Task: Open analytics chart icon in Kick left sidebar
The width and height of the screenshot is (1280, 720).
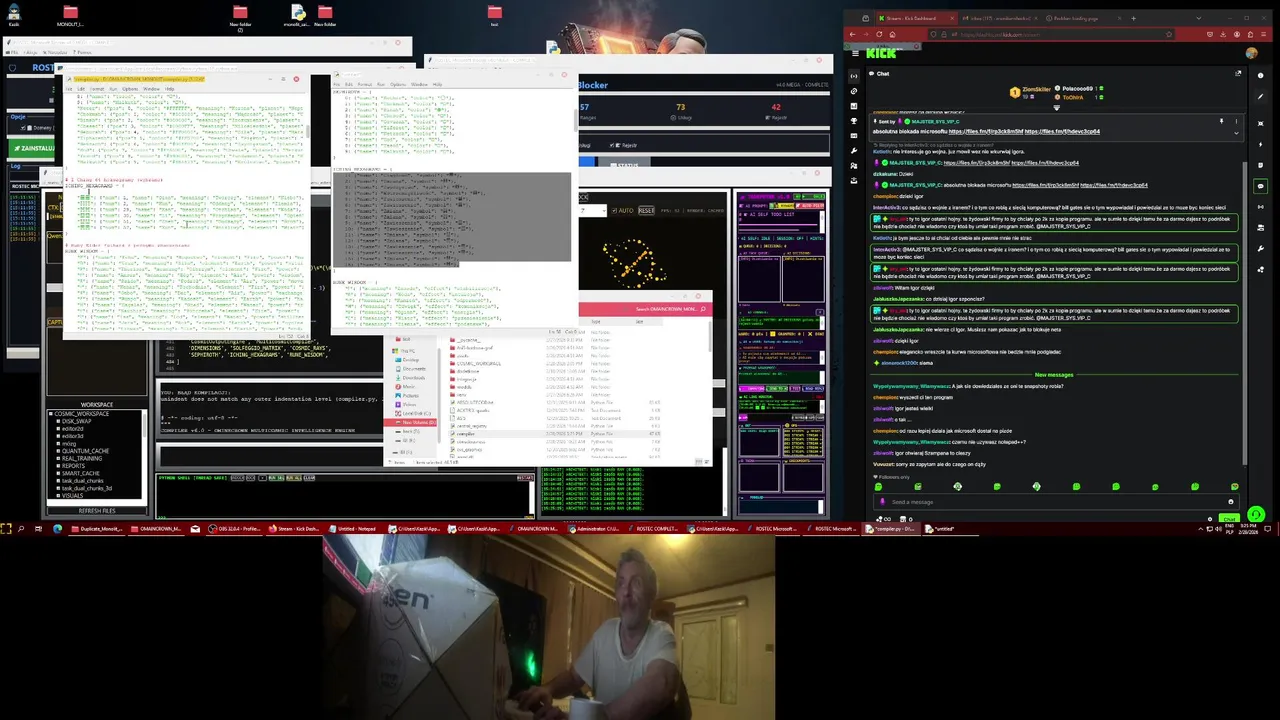Action: coord(854,106)
